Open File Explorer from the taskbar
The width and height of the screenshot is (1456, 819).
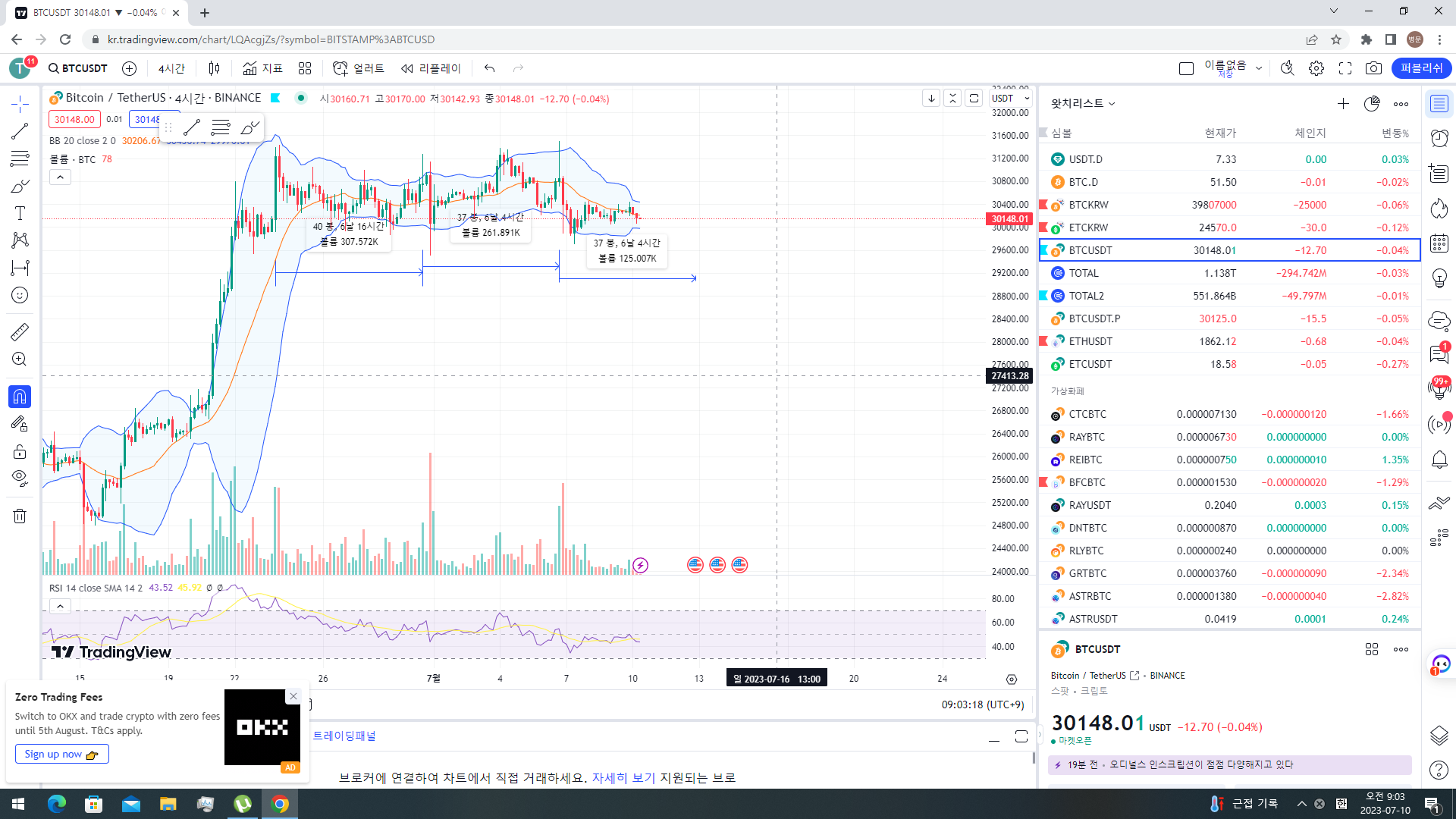tap(168, 804)
